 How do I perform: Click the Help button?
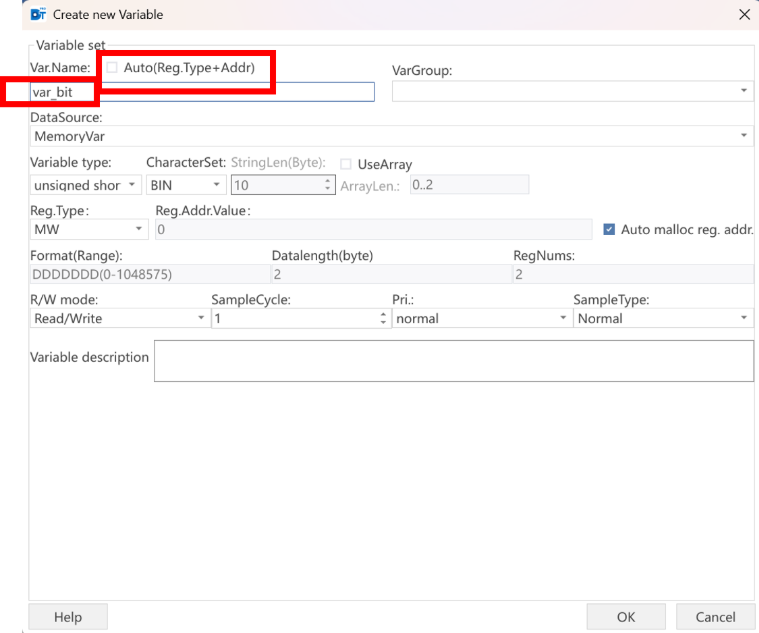tap(68, 617)
